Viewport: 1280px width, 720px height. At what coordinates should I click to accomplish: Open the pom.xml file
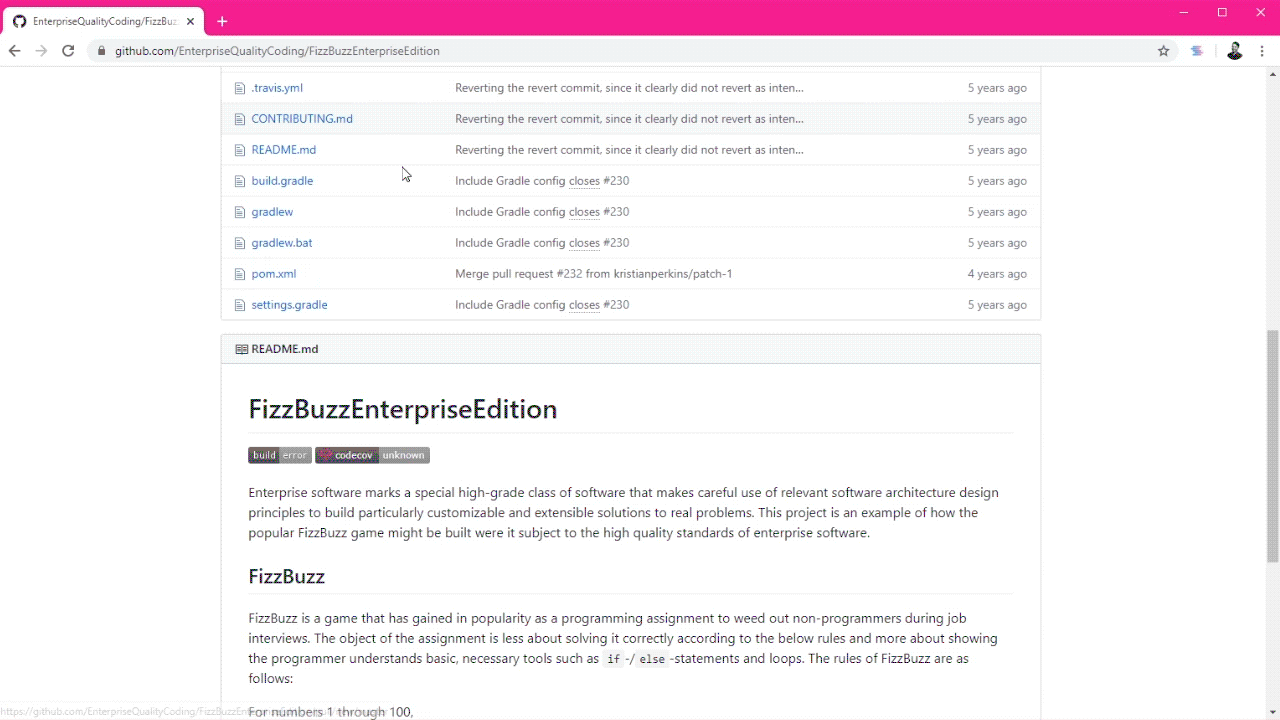pos(274,274)
